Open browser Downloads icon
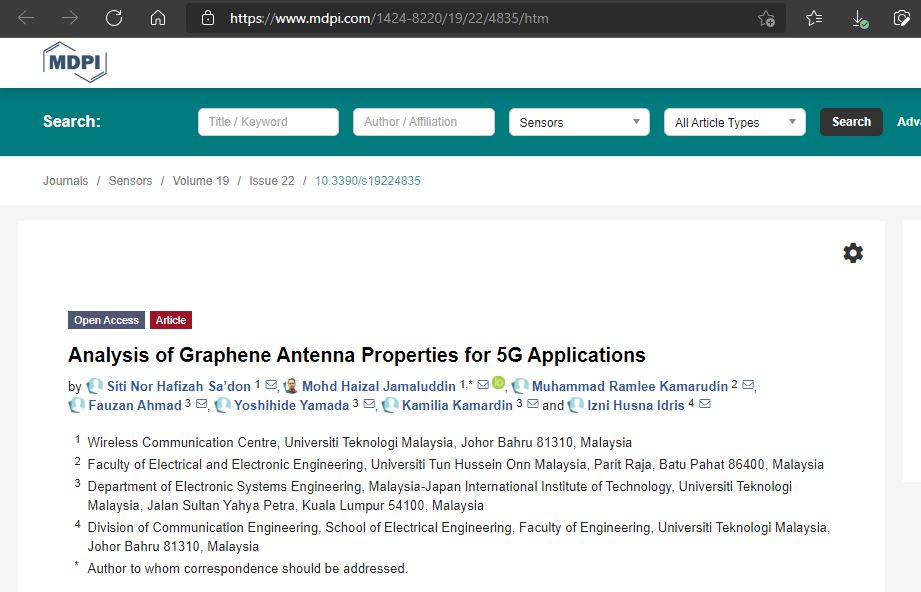The height and width of the screenshot is (592, 921). point(859,19)
